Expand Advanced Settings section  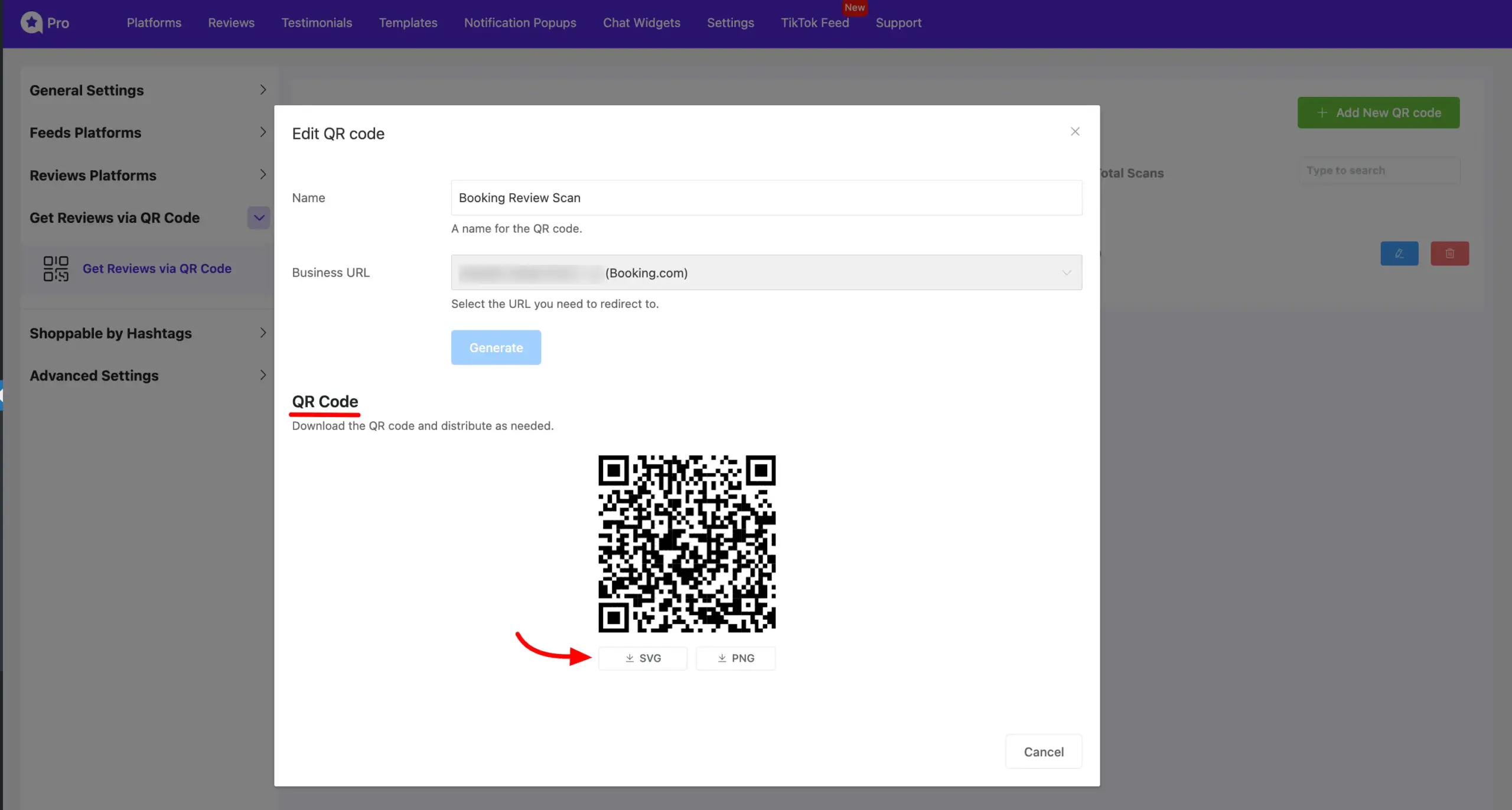click(148, 375)
